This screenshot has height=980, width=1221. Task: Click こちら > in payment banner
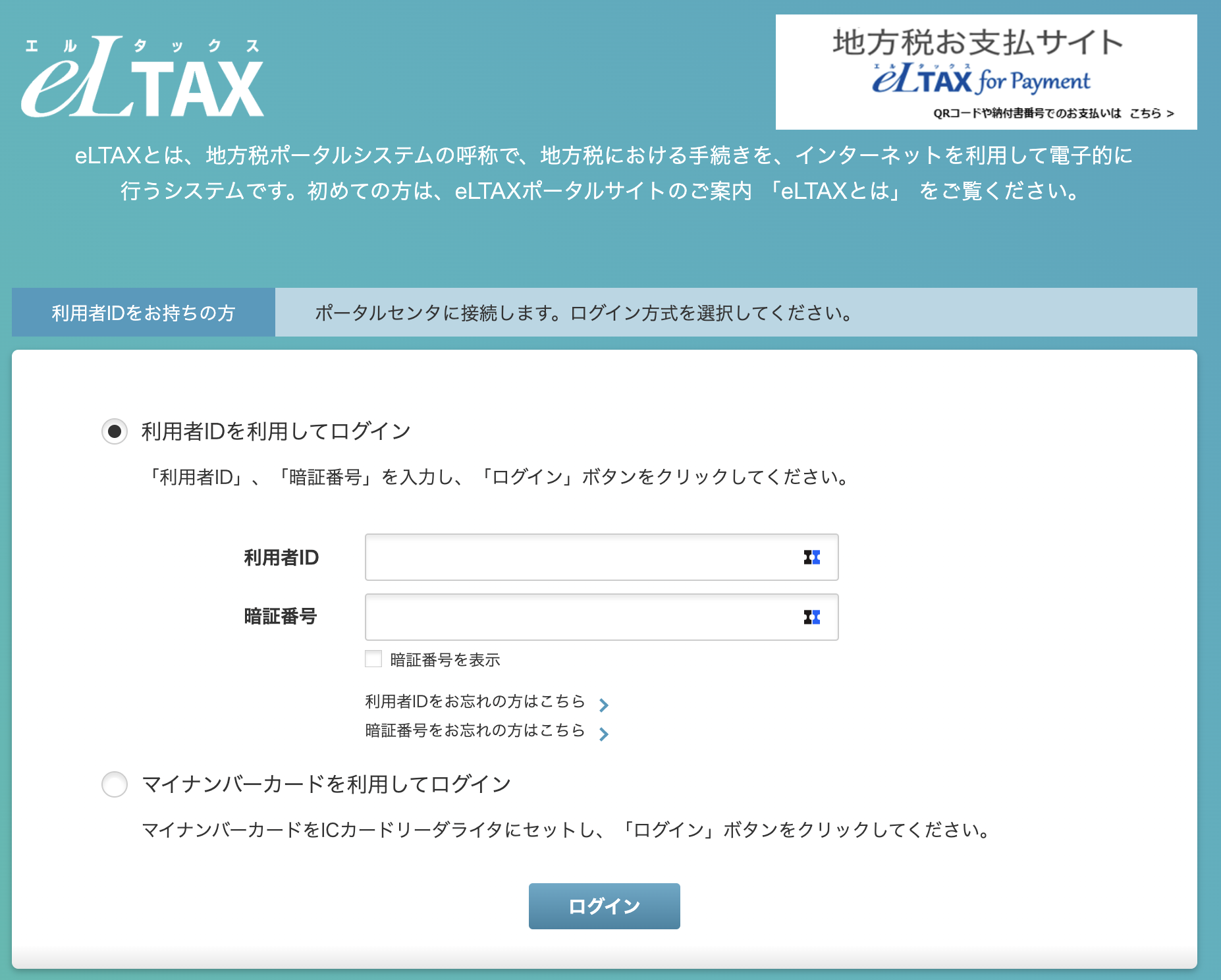click(1152, 113)
